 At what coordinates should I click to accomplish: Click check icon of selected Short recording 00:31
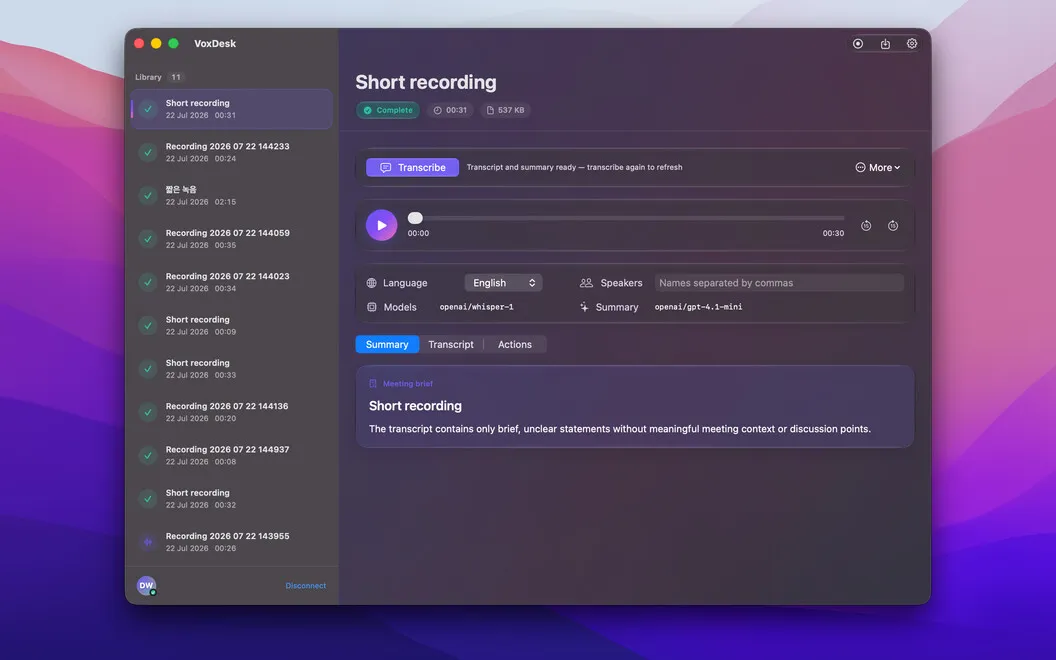pos(148,109)
